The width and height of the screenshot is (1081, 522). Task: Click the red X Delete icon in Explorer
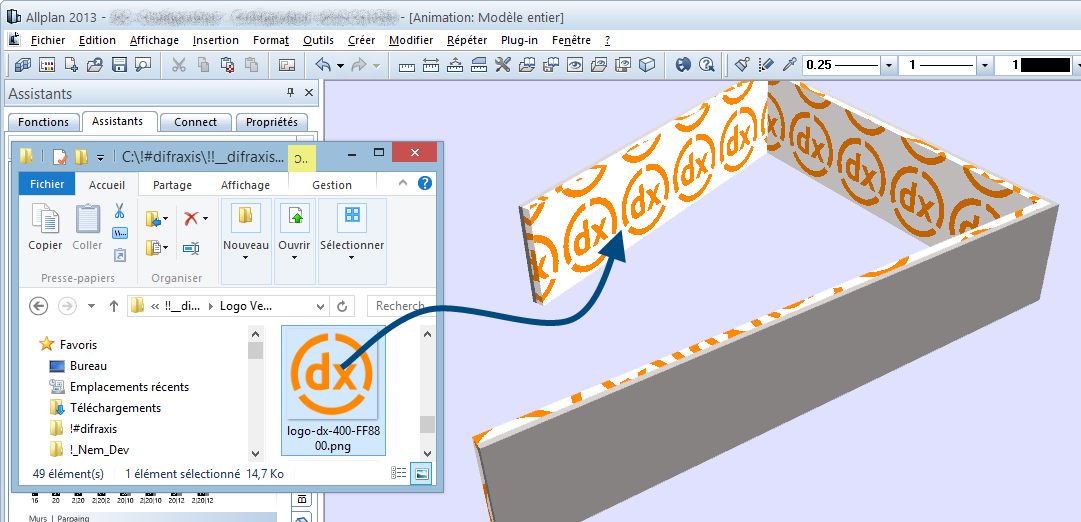click(191, 219)
